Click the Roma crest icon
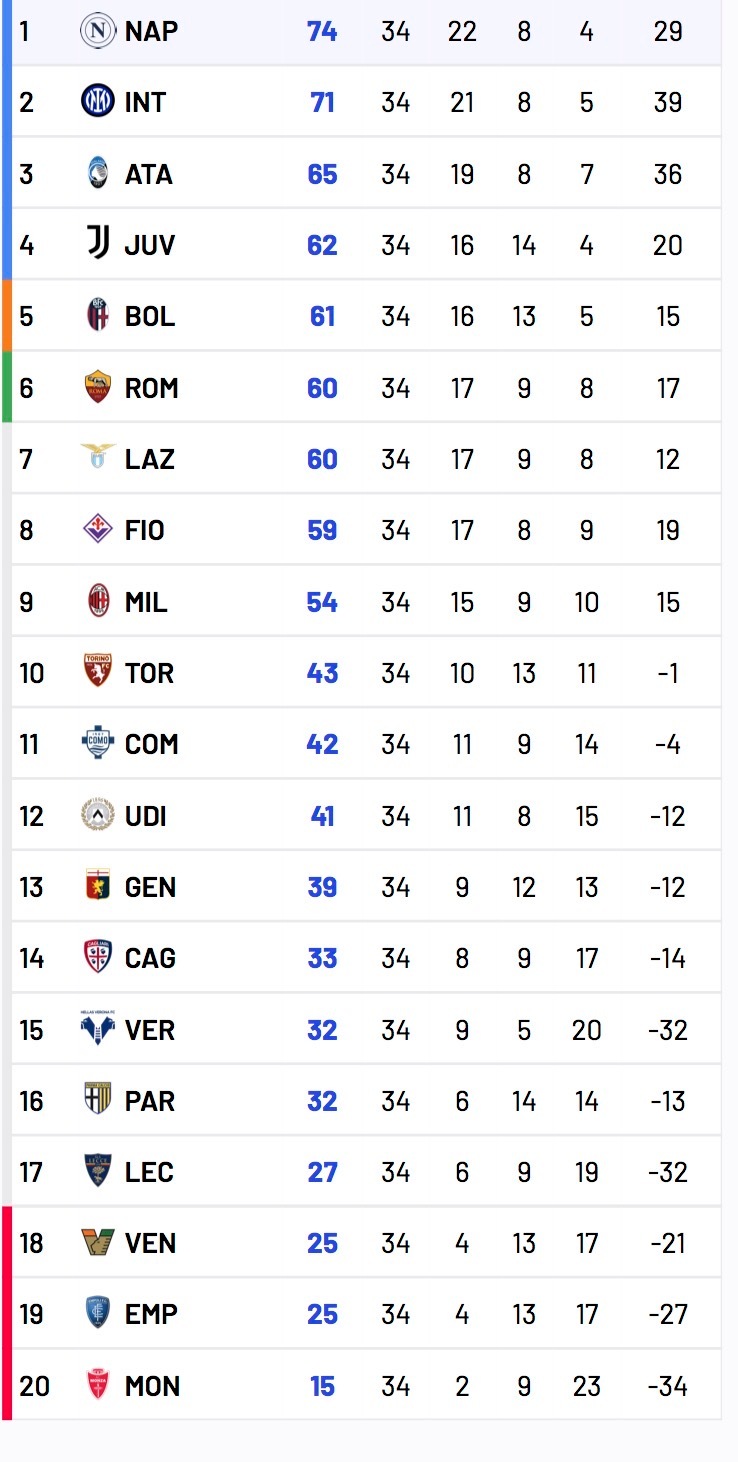Screen dimensions: 738x1462 tap(98, 387)
